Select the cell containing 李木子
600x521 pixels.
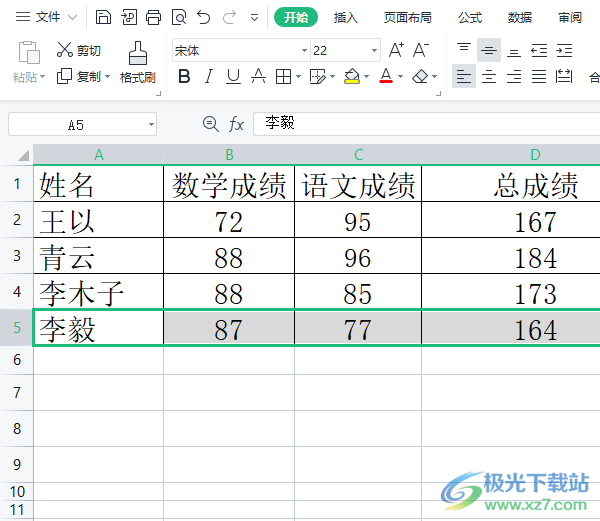pos(99,292)
